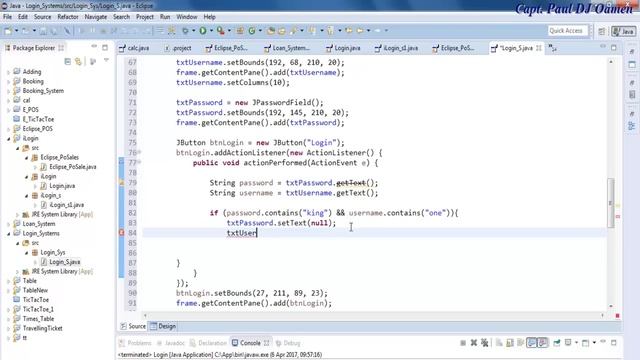The image size is (640, 360).
Task: Click the editor vertical scrollbar thumb
Action: (611, 203)
